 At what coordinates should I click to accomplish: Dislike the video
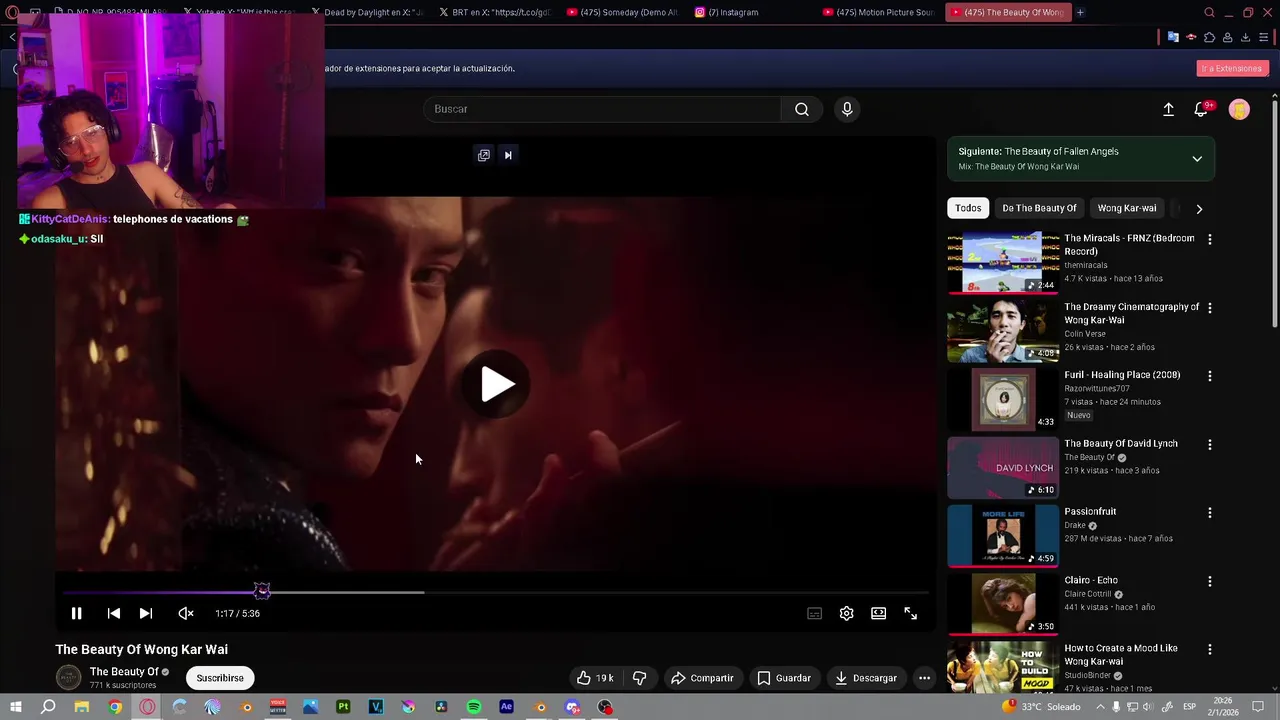tap(639, 678)
